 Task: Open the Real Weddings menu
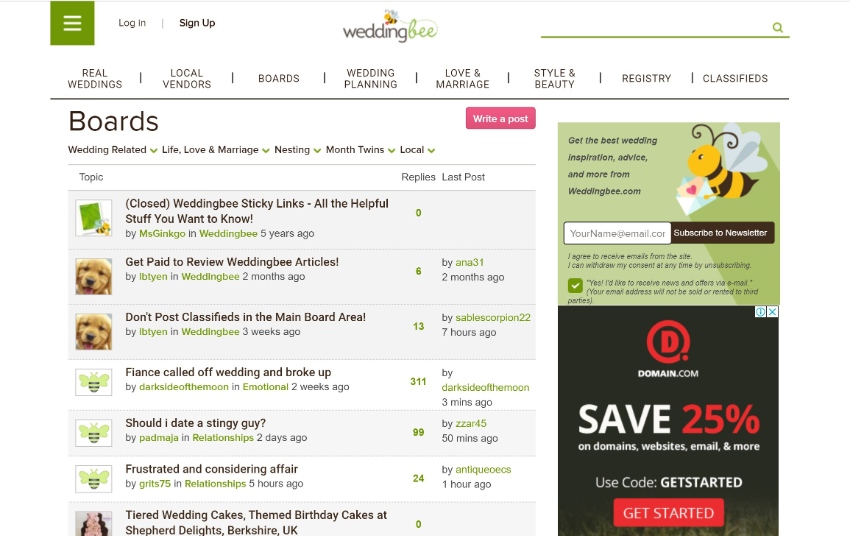95,79
